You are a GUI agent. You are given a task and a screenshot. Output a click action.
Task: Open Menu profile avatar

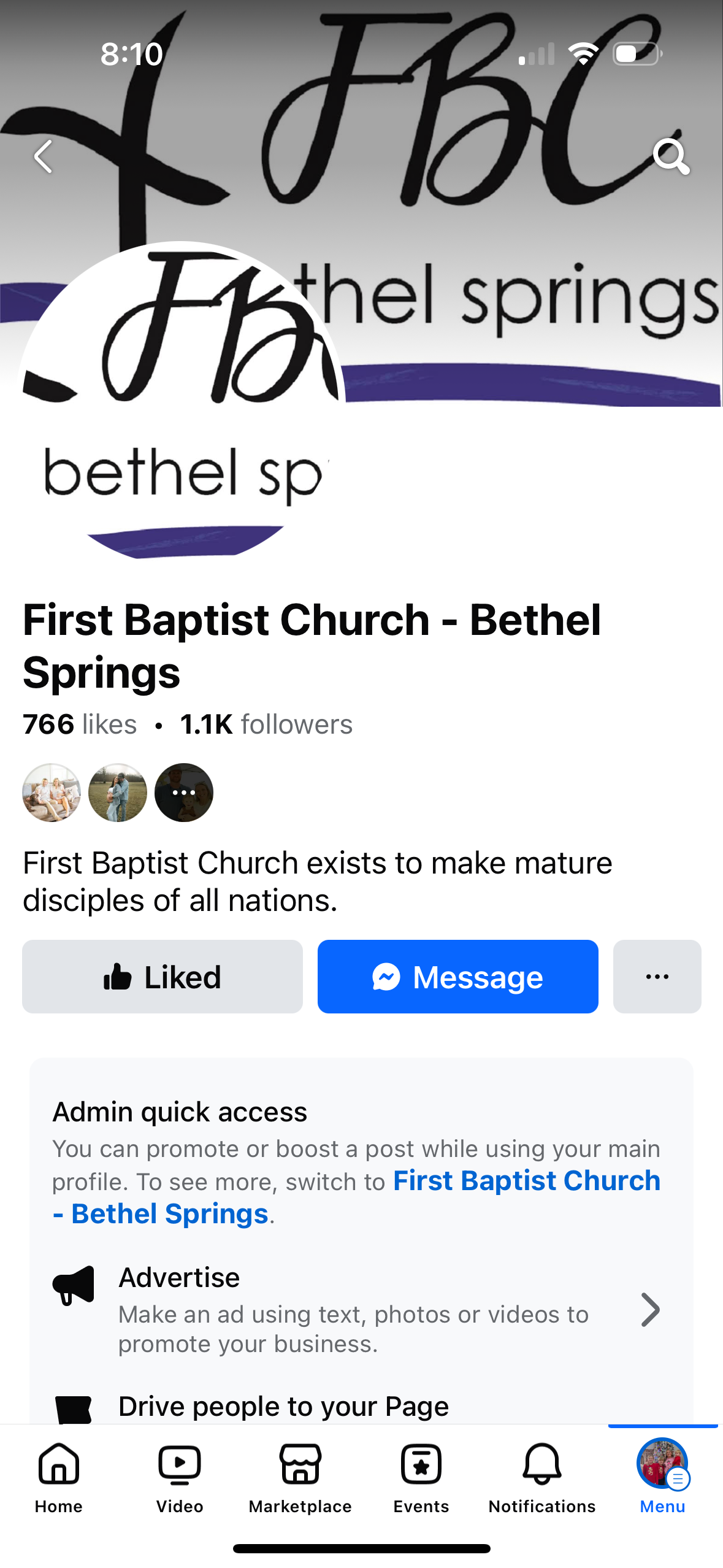pyautogui.click(x=662, y=1465)
